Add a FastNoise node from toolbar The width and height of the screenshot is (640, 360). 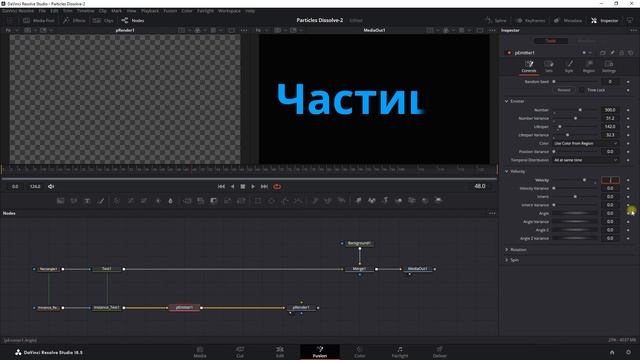coord(74,201)
